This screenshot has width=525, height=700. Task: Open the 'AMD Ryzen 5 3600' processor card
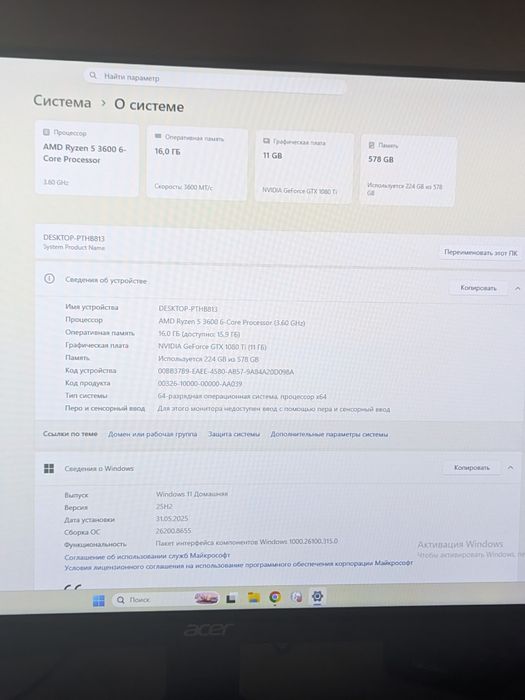click(87, 158)
